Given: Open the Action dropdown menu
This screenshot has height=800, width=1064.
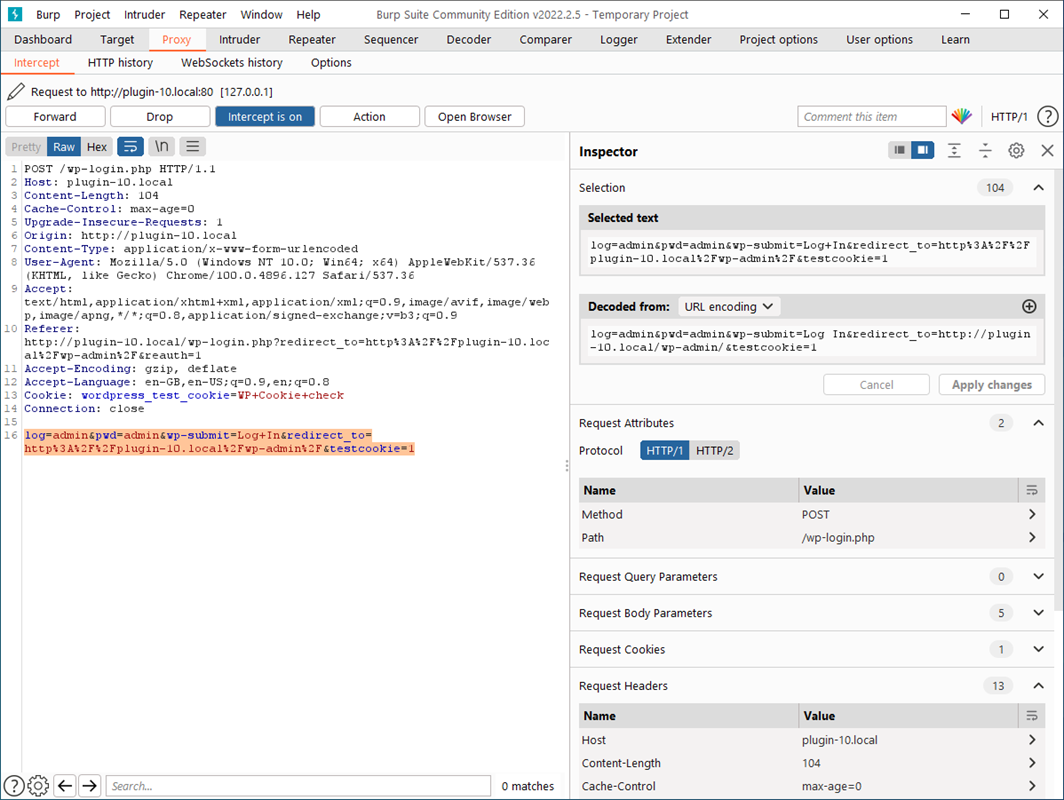Looking at the screenshot, I should [369, 117].
